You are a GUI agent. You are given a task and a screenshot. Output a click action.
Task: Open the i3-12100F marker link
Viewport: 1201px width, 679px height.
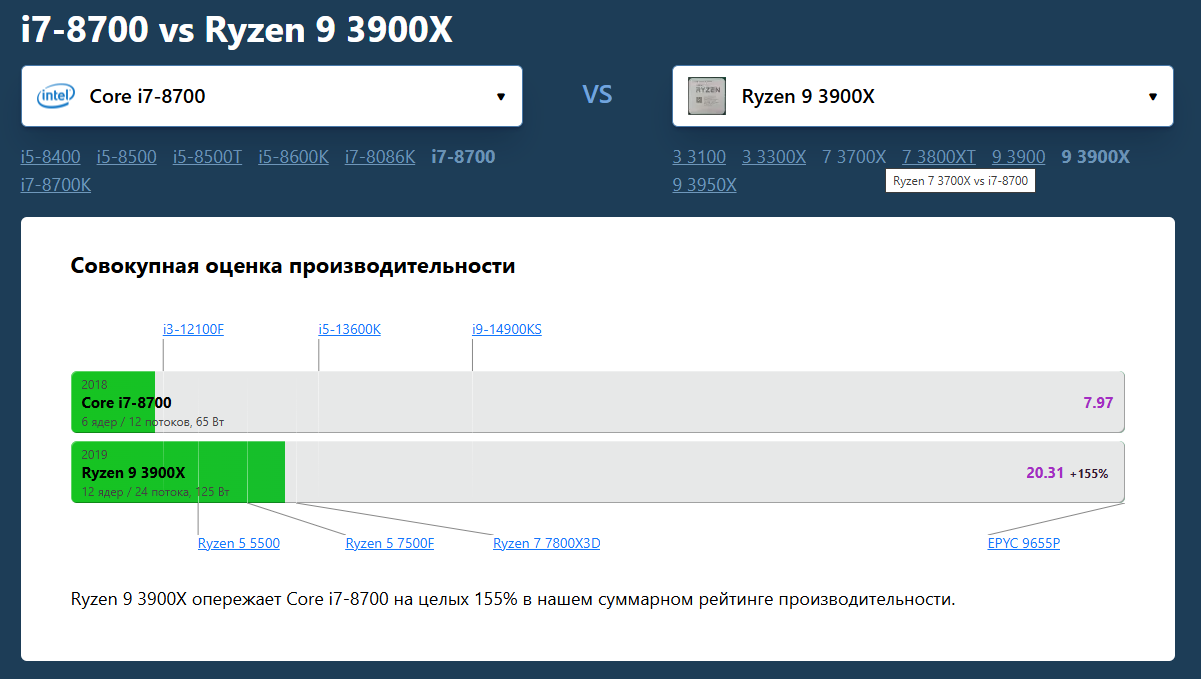tap(193, 329)
